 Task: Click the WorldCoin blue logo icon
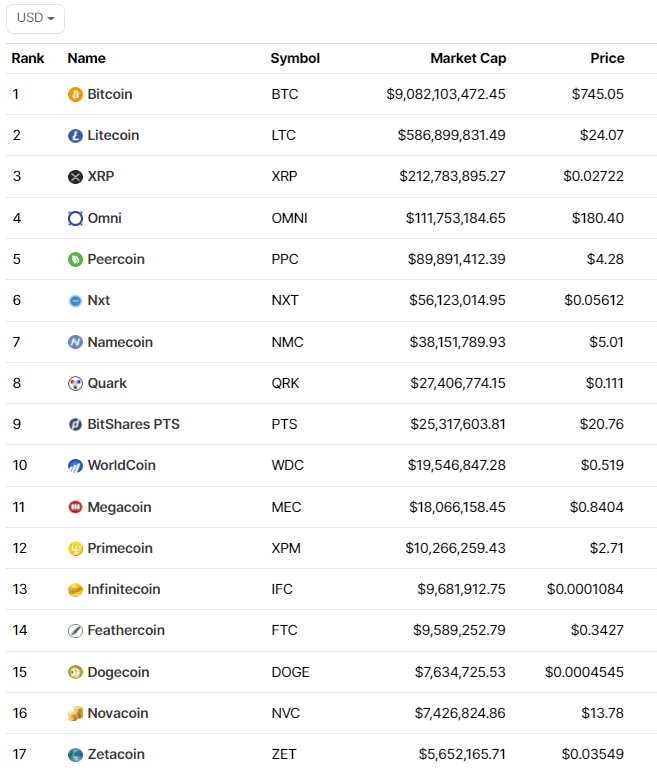tap(75, 466)
